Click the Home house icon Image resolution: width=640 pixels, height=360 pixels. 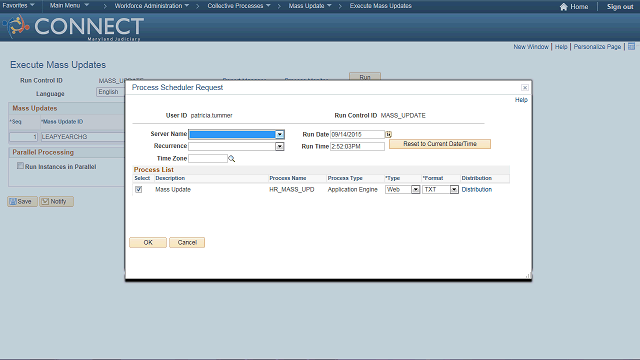(x=564, y=7)
